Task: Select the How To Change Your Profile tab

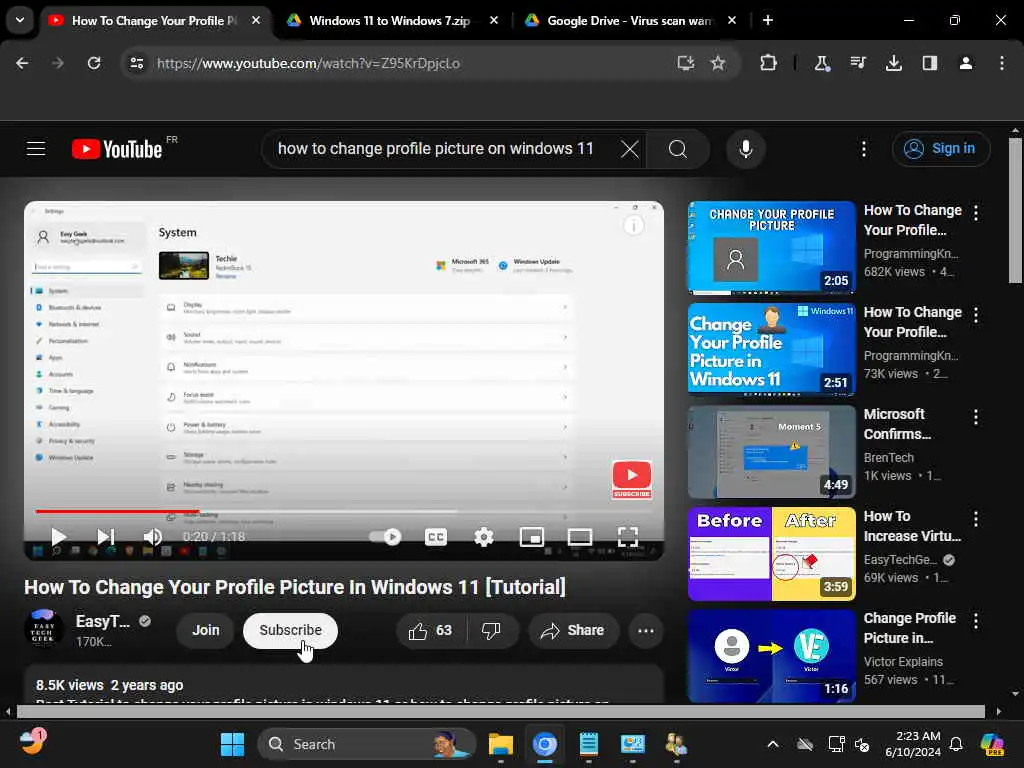Action: click(x=153, y=20)
